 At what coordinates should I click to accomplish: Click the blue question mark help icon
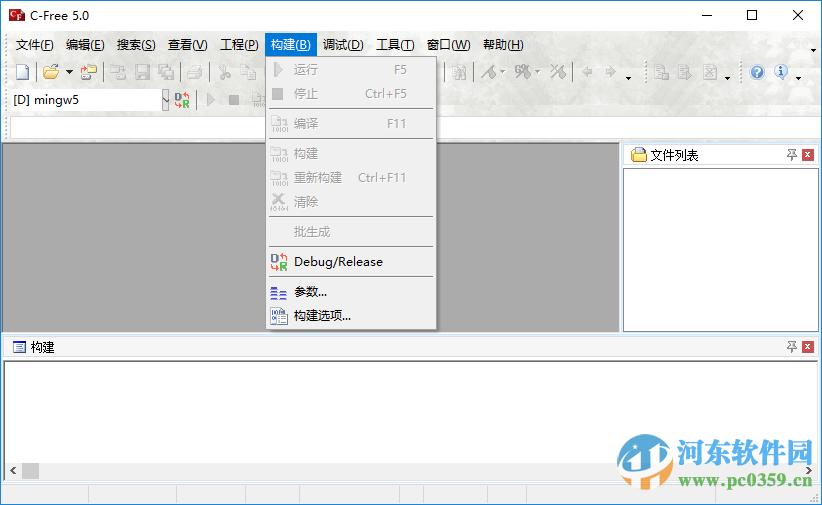pyautogui.click(x=756, y=72)
